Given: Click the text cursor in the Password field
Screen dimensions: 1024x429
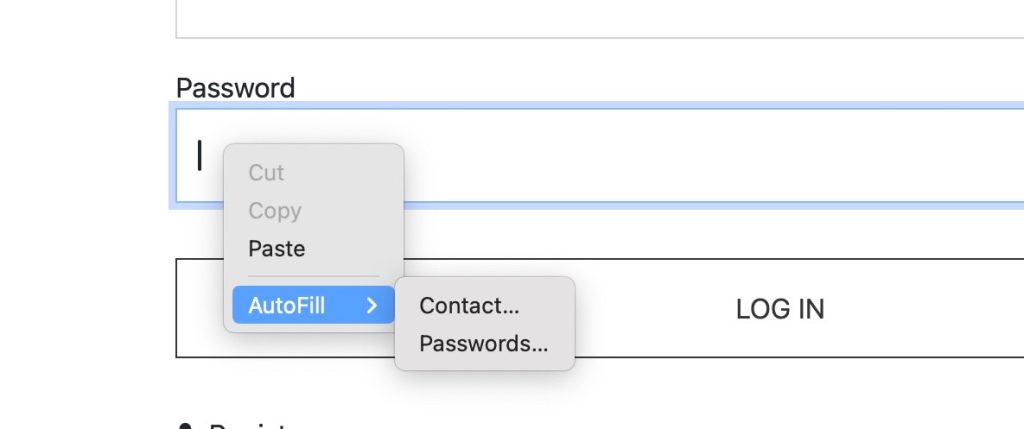Looking at the screenshot, I should tap(199, 156).
